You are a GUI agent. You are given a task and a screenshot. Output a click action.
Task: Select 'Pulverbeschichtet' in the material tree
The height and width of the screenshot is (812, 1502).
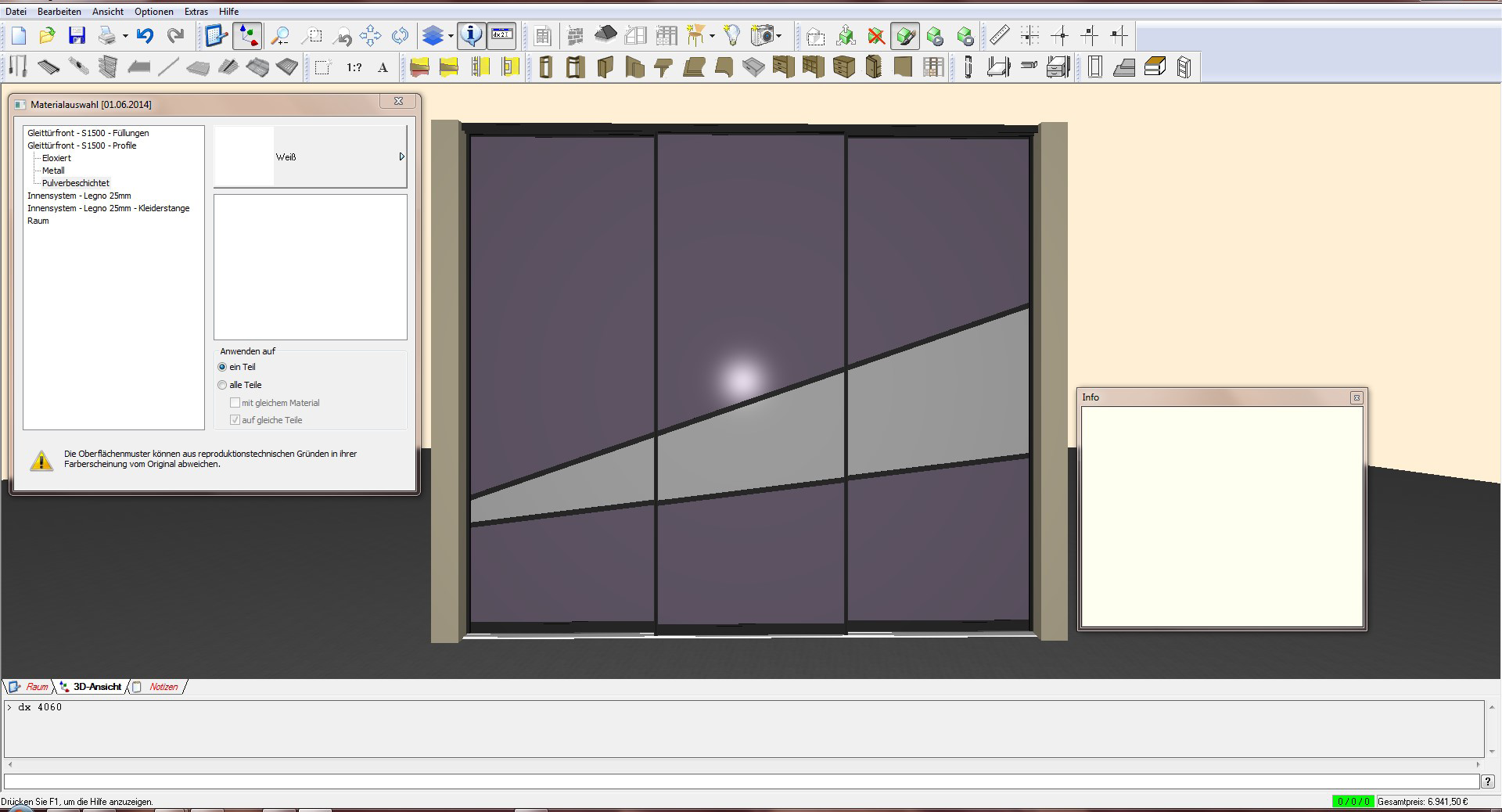coord(76,183)
